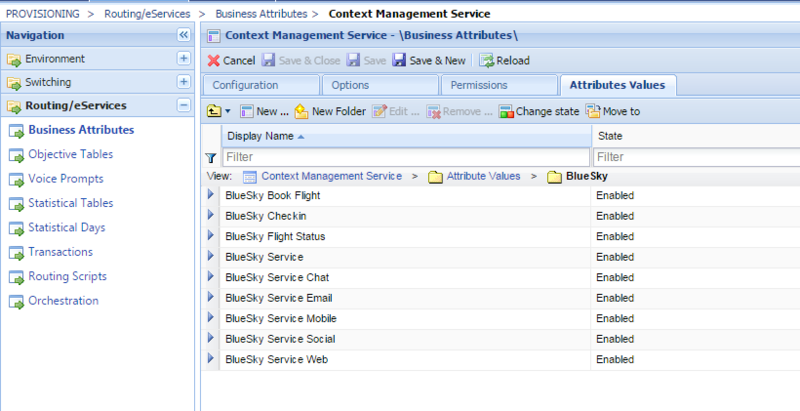Expand the Environment section plus button

183,58
